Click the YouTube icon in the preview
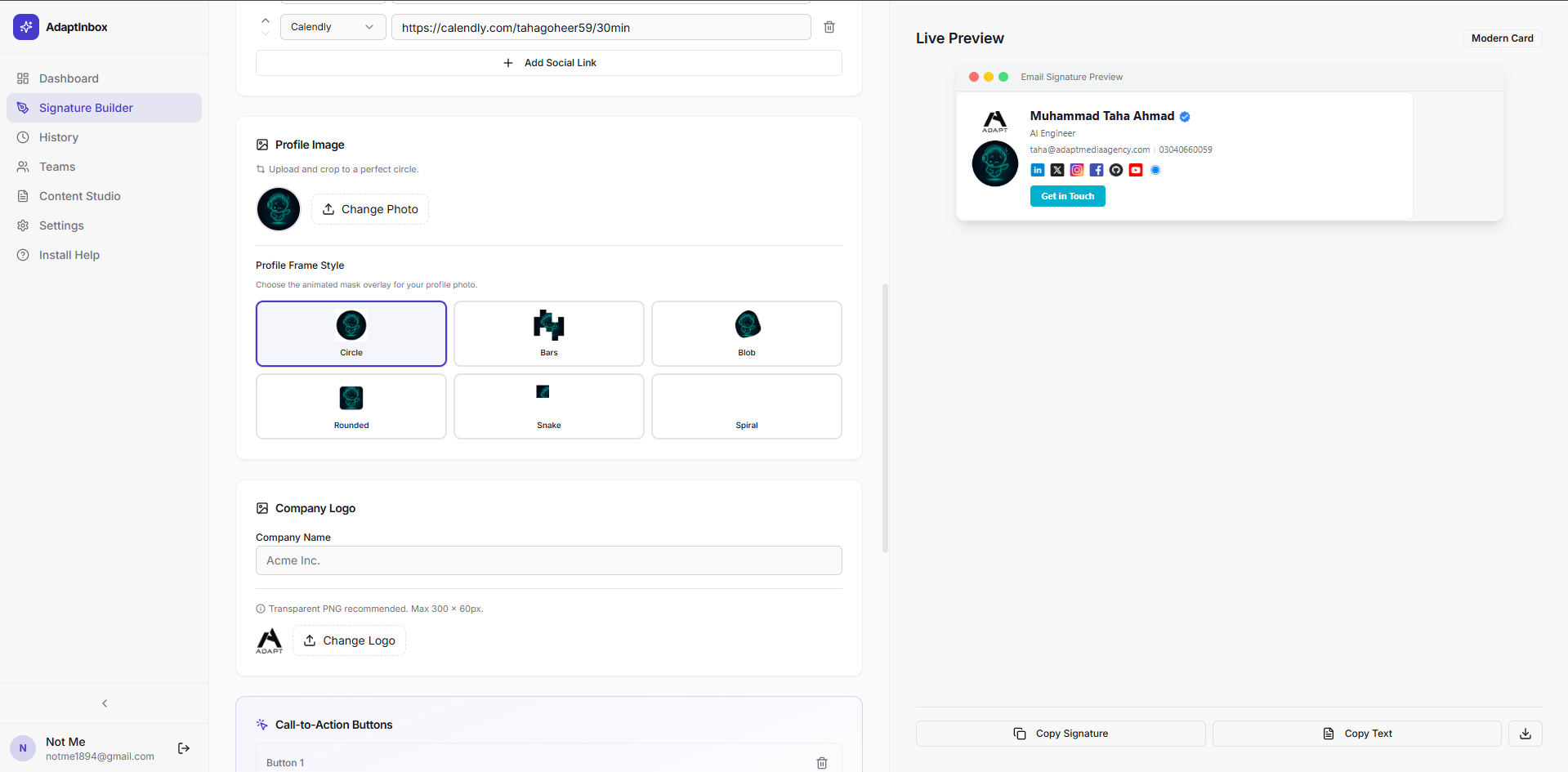The width and height of the screenshot is (1568, 772). pos(1136,170)
